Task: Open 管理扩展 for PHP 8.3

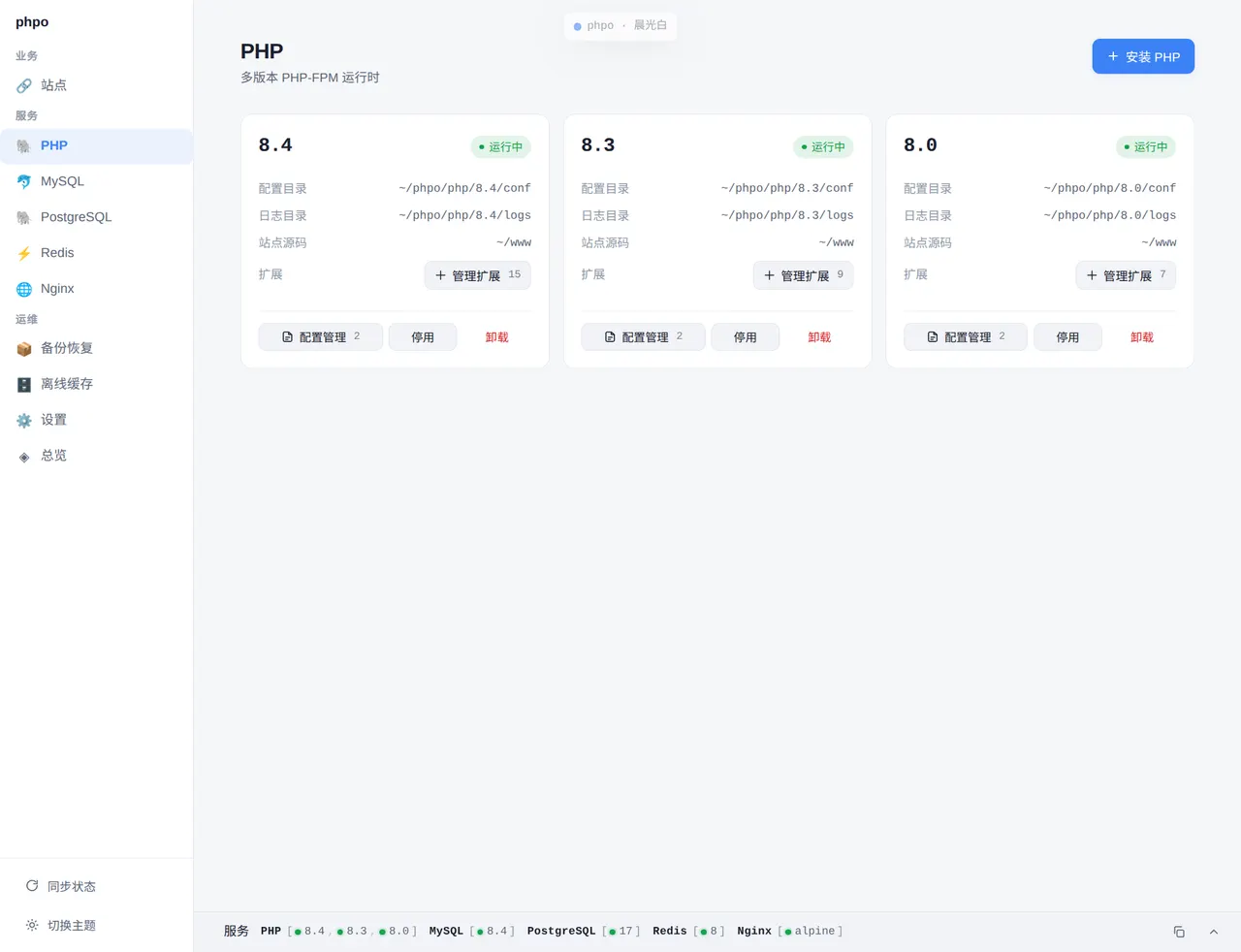Action: pos(803,275)
